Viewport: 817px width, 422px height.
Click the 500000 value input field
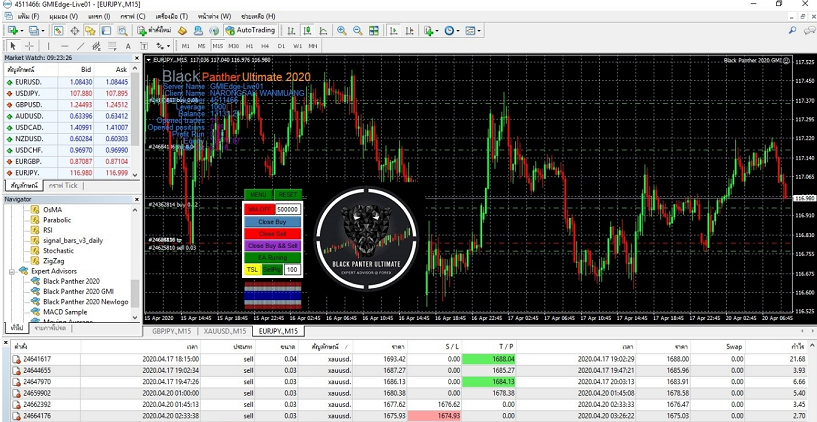click(x=288, y=208)
